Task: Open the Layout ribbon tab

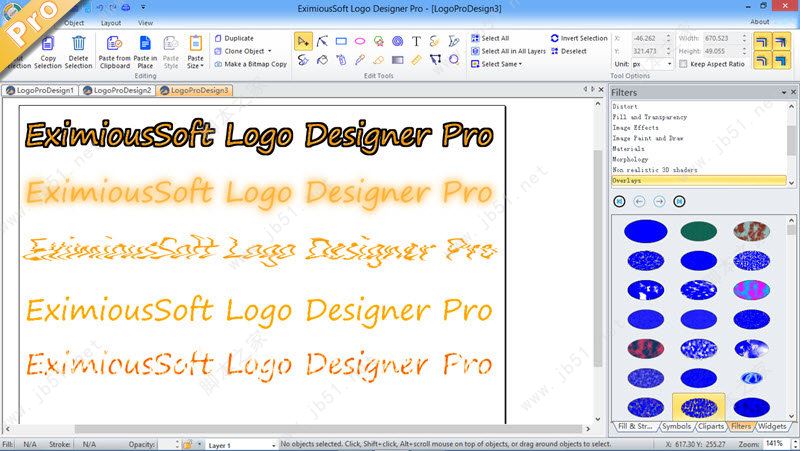Action: pos(110,22)
